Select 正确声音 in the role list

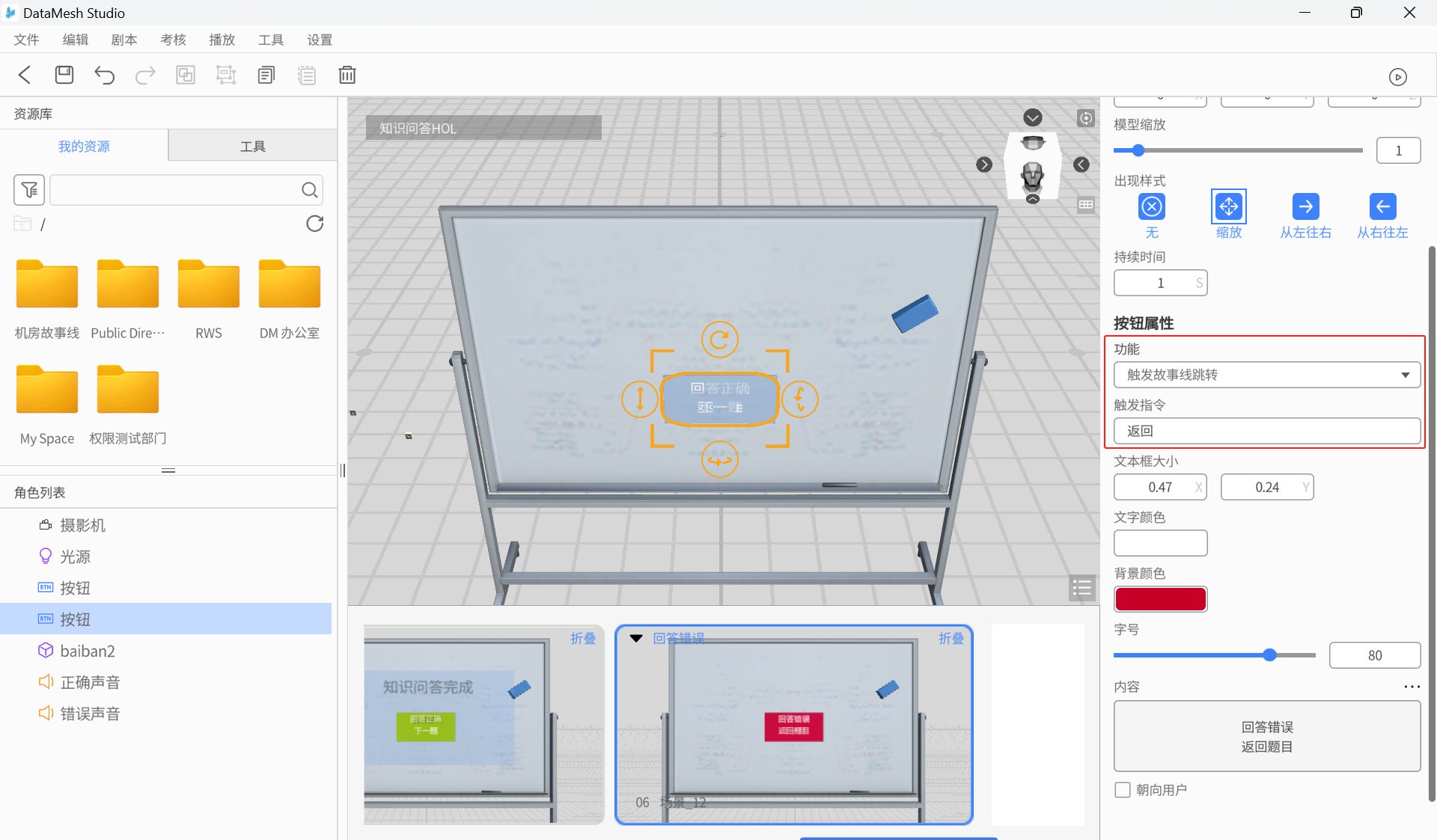(165, 682)
